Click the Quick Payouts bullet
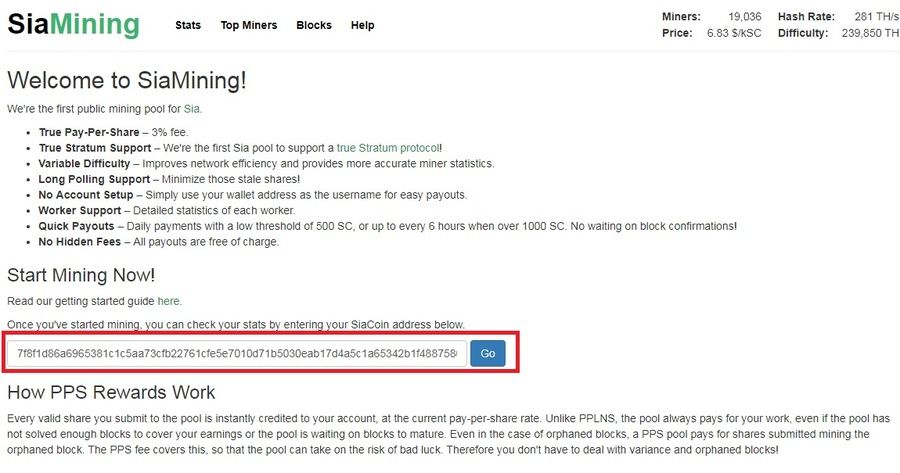 [387, 226]
